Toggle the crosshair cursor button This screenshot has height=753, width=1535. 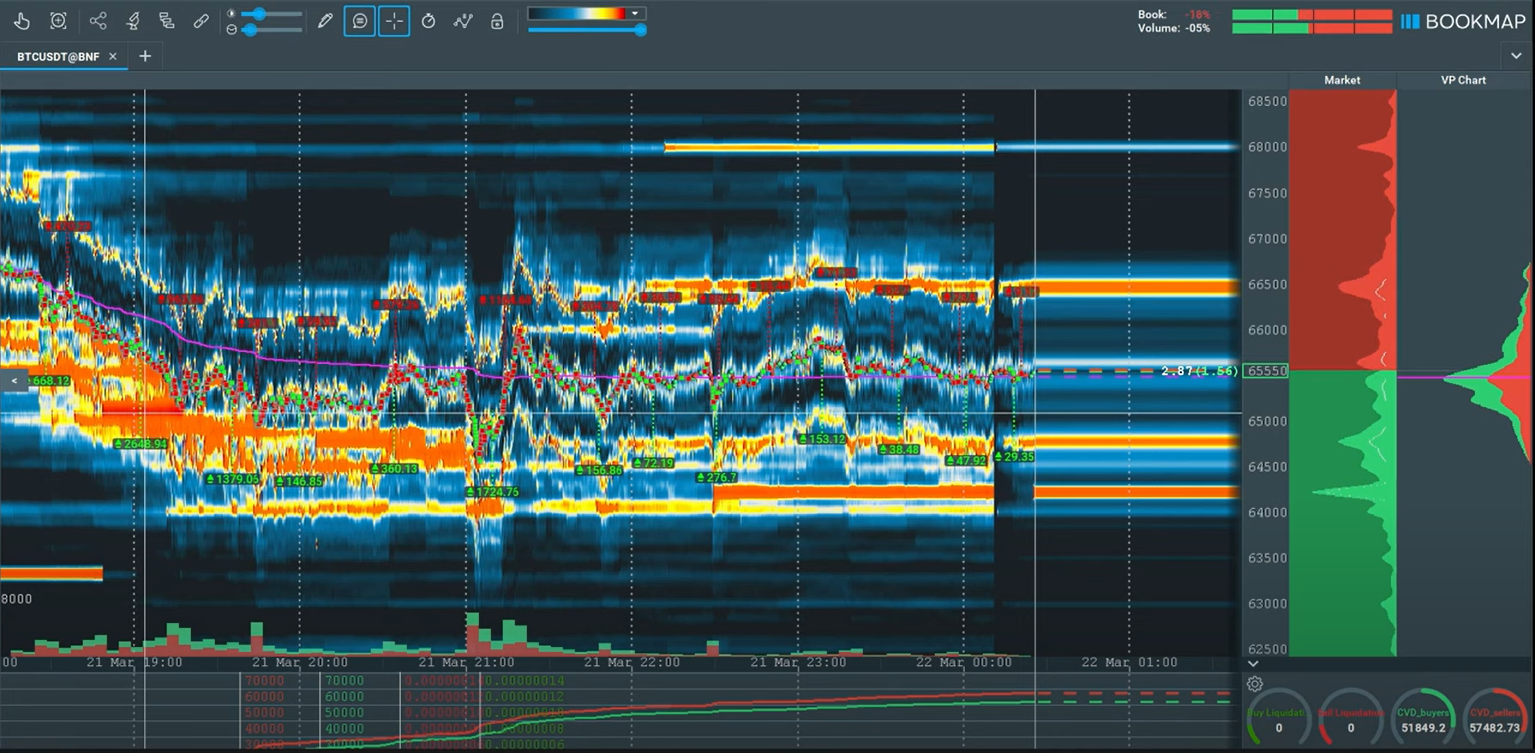coord(394,21)
